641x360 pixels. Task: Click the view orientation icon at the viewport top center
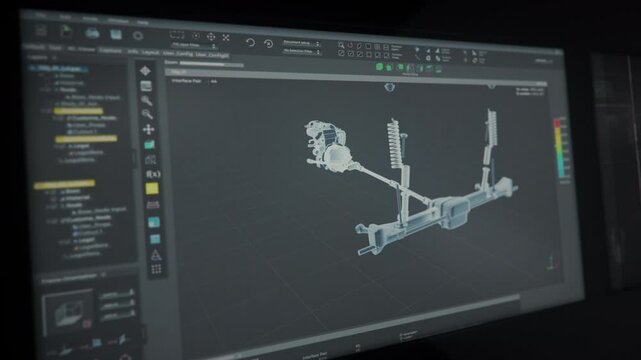click(x=390, y=87)
